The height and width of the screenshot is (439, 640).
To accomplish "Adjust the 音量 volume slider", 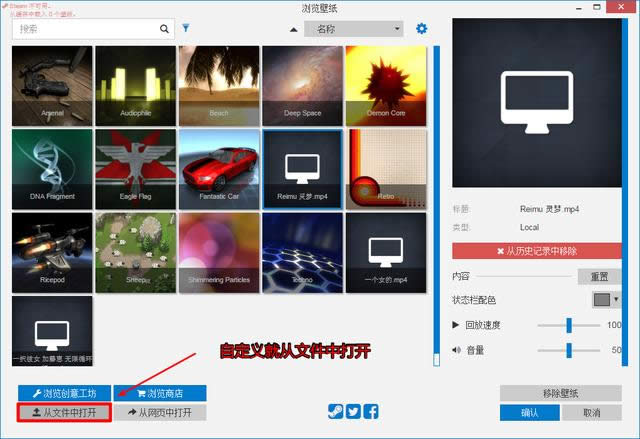I will pyautogui.click(x=569, y=350).
